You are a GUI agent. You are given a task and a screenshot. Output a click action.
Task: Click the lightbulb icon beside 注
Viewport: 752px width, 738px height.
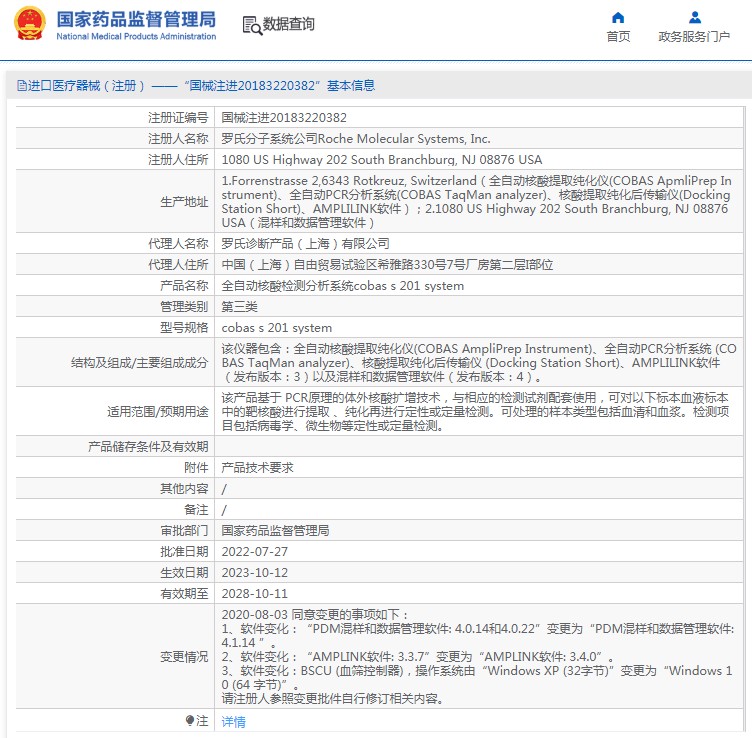point(190,721)
